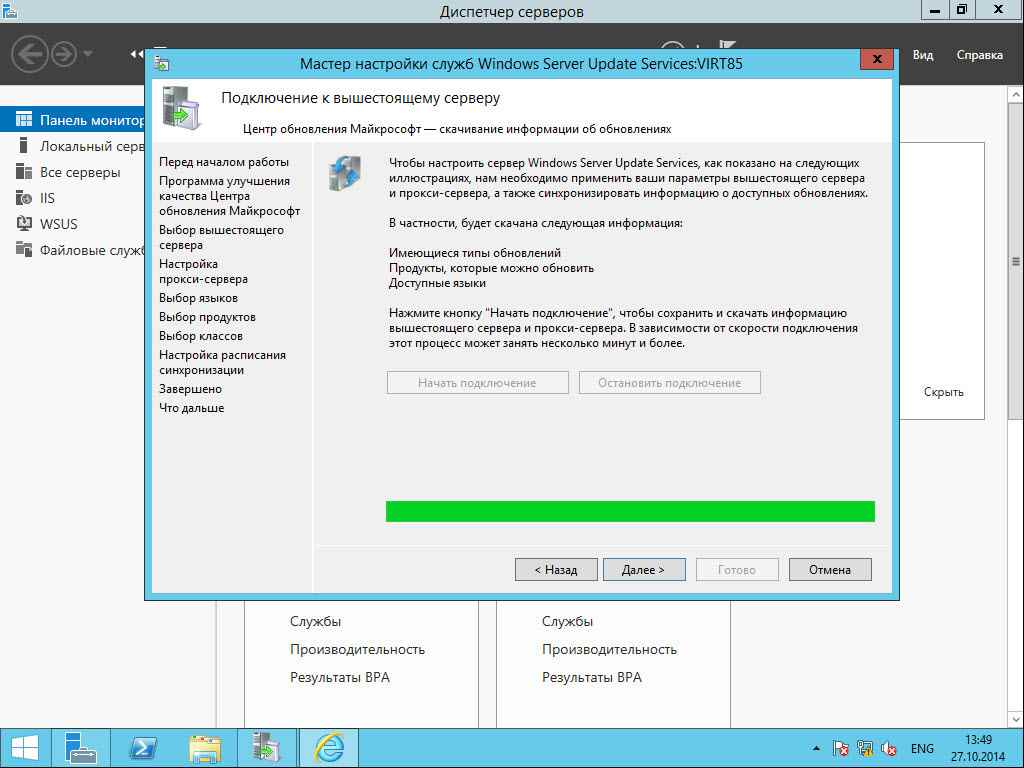Click Скрыть link in Server Manager

(943, 392)
